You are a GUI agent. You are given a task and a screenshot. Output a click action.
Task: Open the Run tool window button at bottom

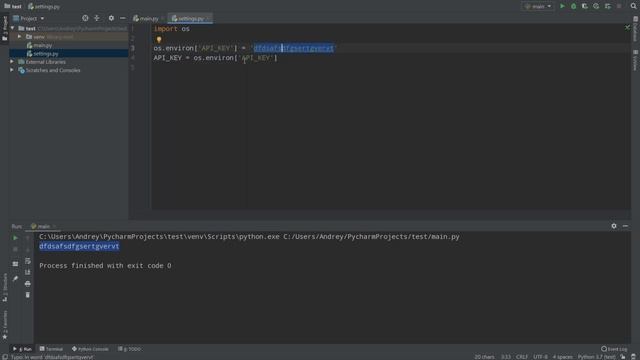click(x=22, y=349)
